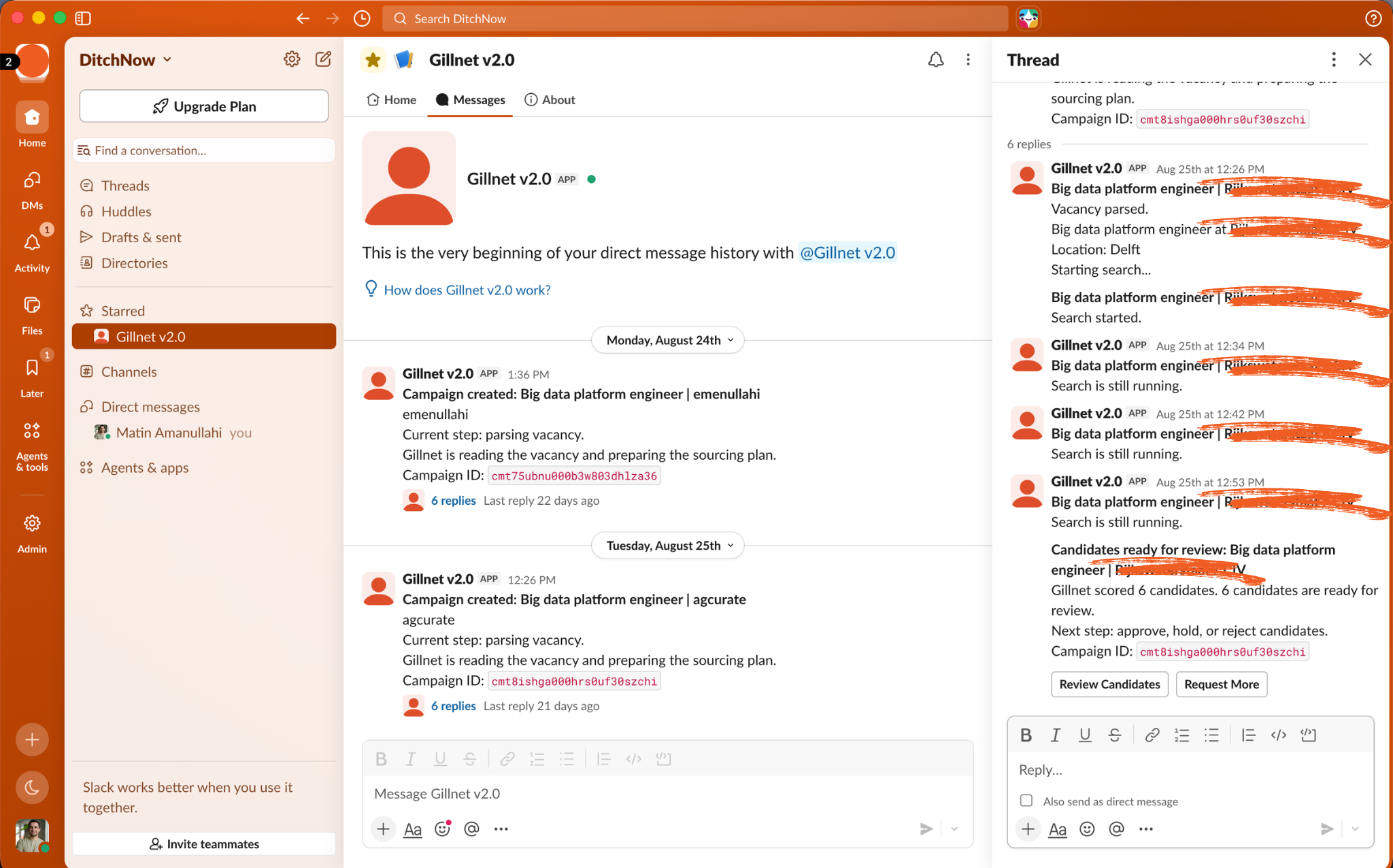Toggle formatting Aa in main composer

[413, 829]
